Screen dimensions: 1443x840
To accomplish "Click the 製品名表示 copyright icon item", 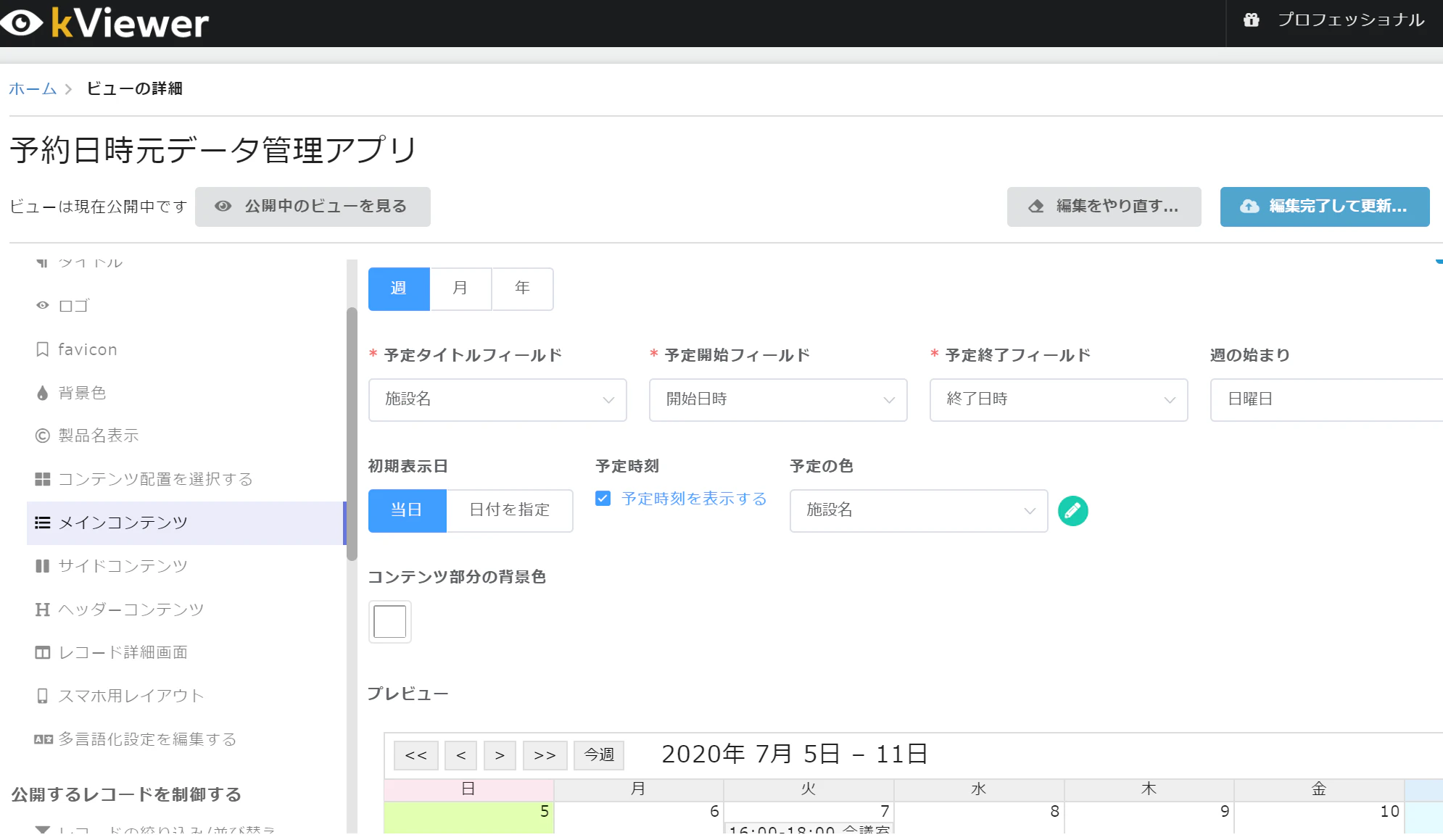I will coord(43,436).
